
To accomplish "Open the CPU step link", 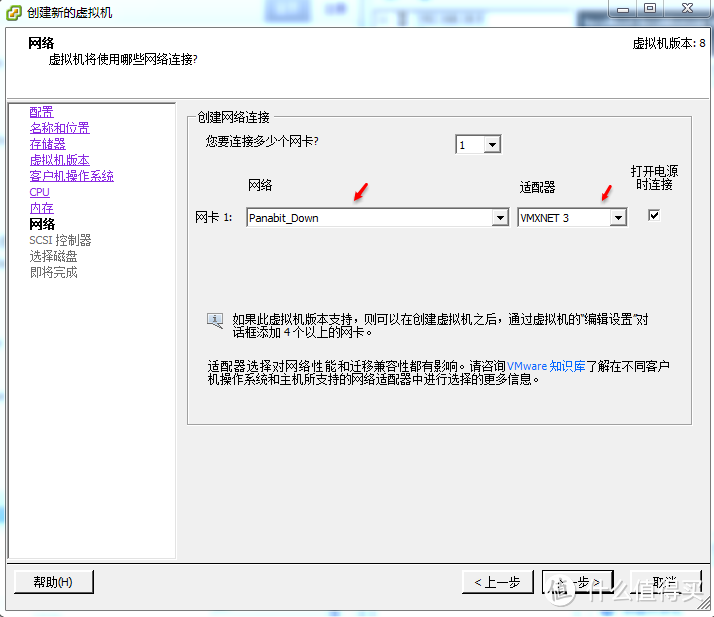I will (40, 192).
